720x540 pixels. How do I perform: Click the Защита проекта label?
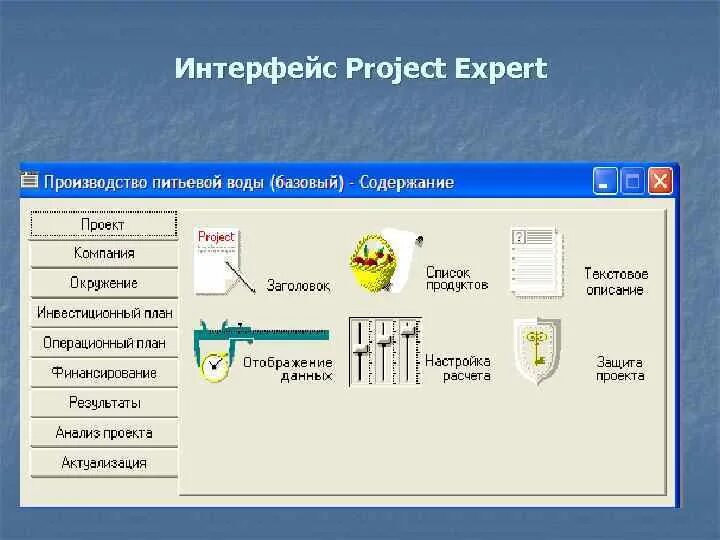[620, 369]
